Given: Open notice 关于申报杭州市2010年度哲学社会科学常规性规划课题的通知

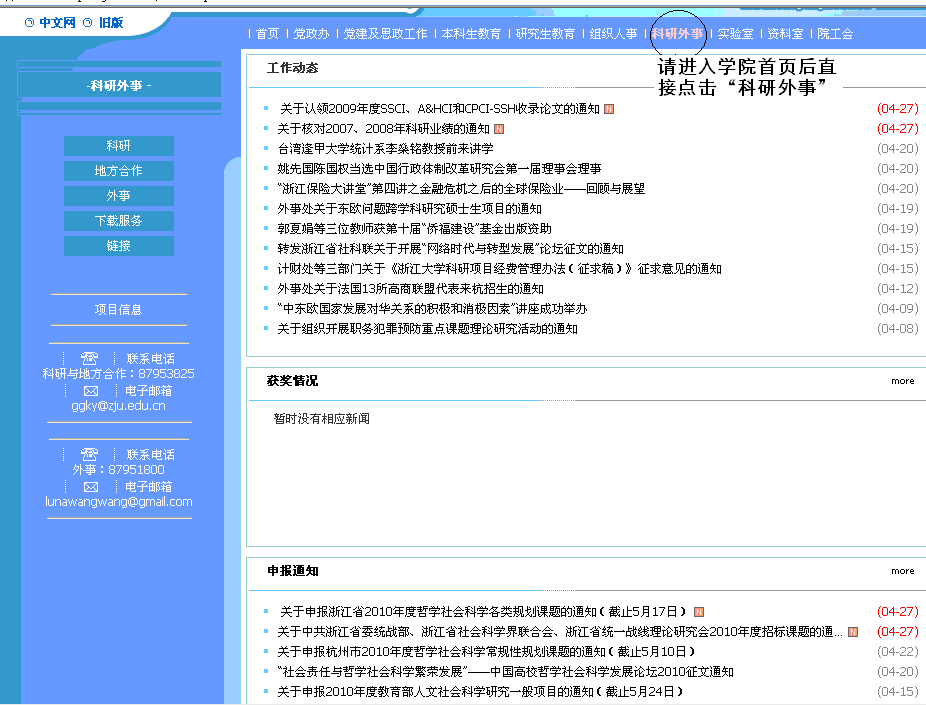Looking at the screenshot, I should tap(487, 652).
